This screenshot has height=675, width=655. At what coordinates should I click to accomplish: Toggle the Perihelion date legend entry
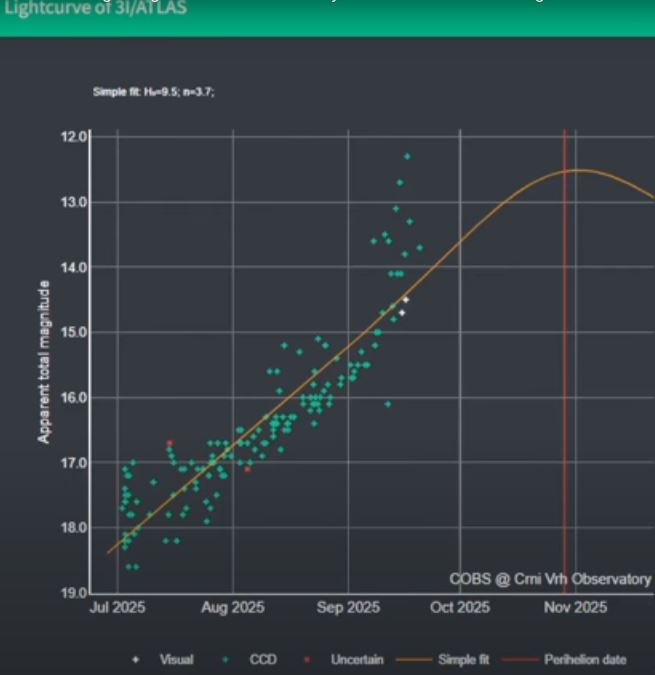coord(565,660)
